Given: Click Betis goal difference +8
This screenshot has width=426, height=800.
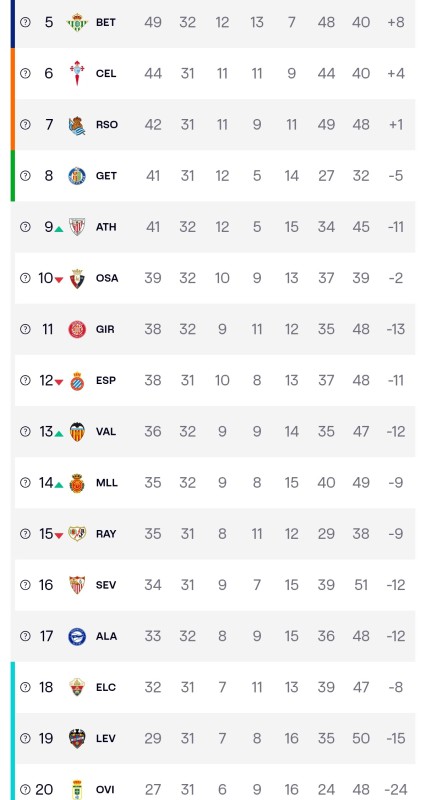Looking at the screenshot, I should pyautogui.click(x=396, y=22).
